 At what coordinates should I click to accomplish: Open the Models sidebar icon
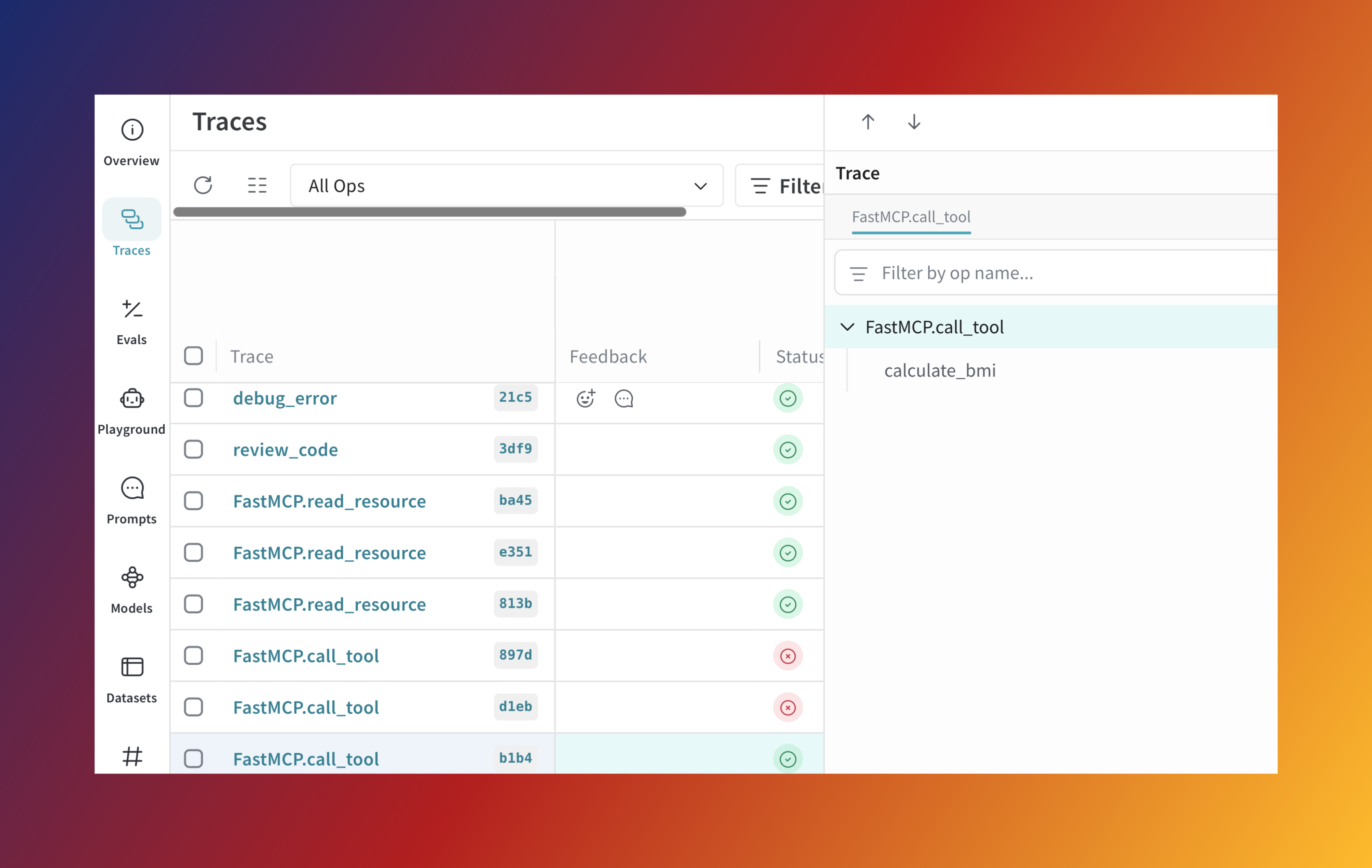tap(131, 577)
